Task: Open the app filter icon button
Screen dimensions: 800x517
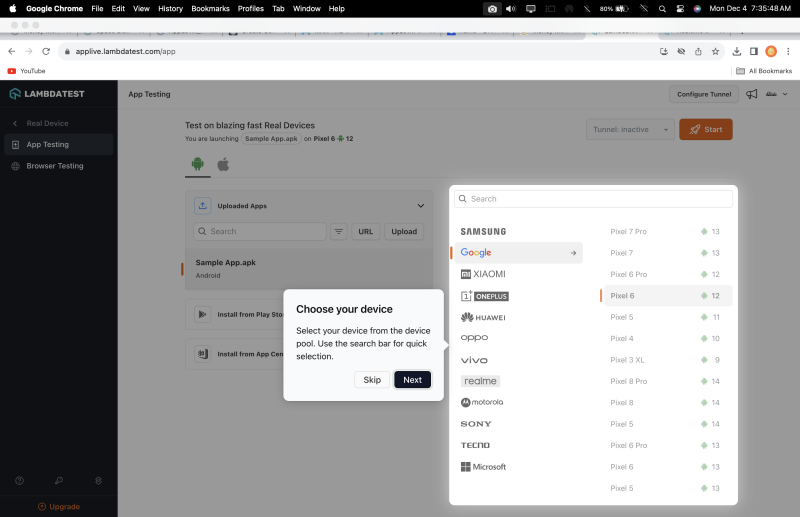Action: 339,231
